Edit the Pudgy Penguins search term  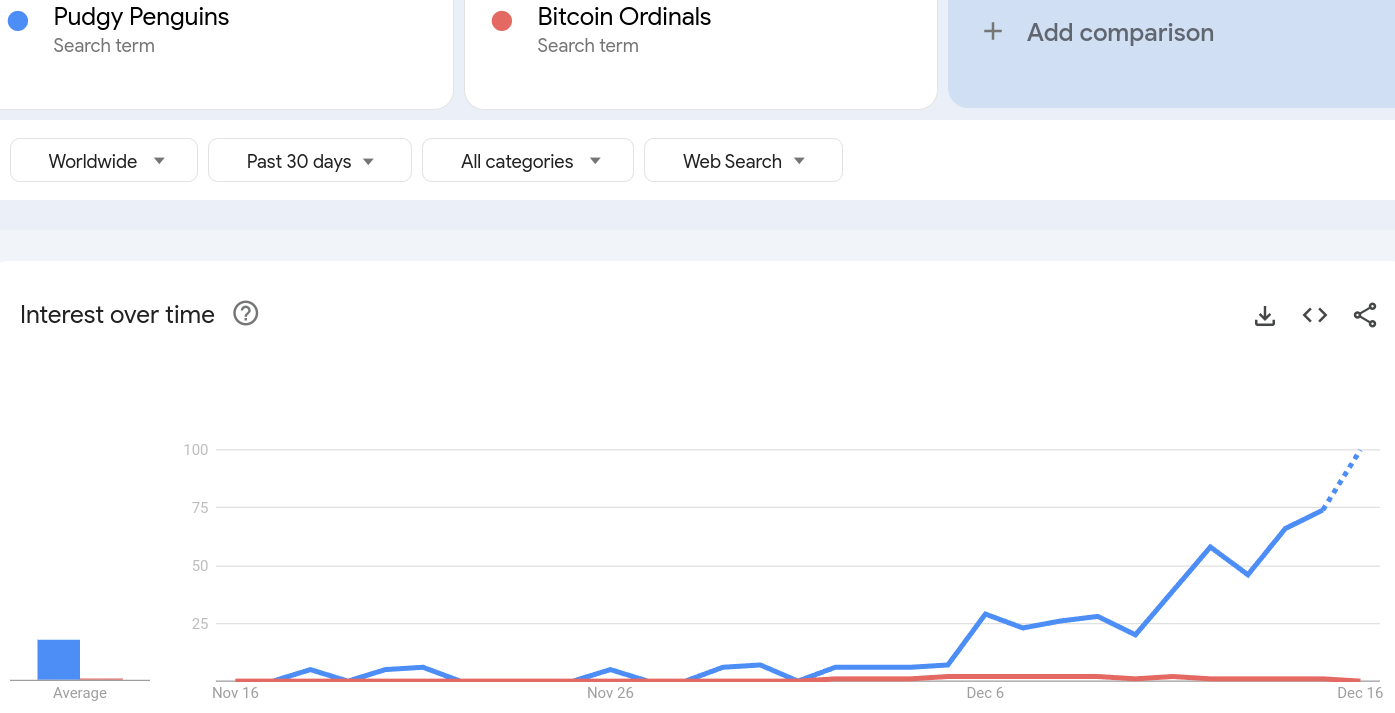click(141, 17)
